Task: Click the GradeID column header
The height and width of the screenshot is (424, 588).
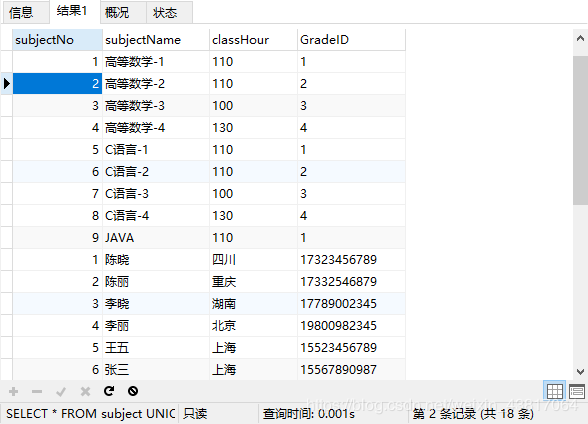Action: (351, 40)
